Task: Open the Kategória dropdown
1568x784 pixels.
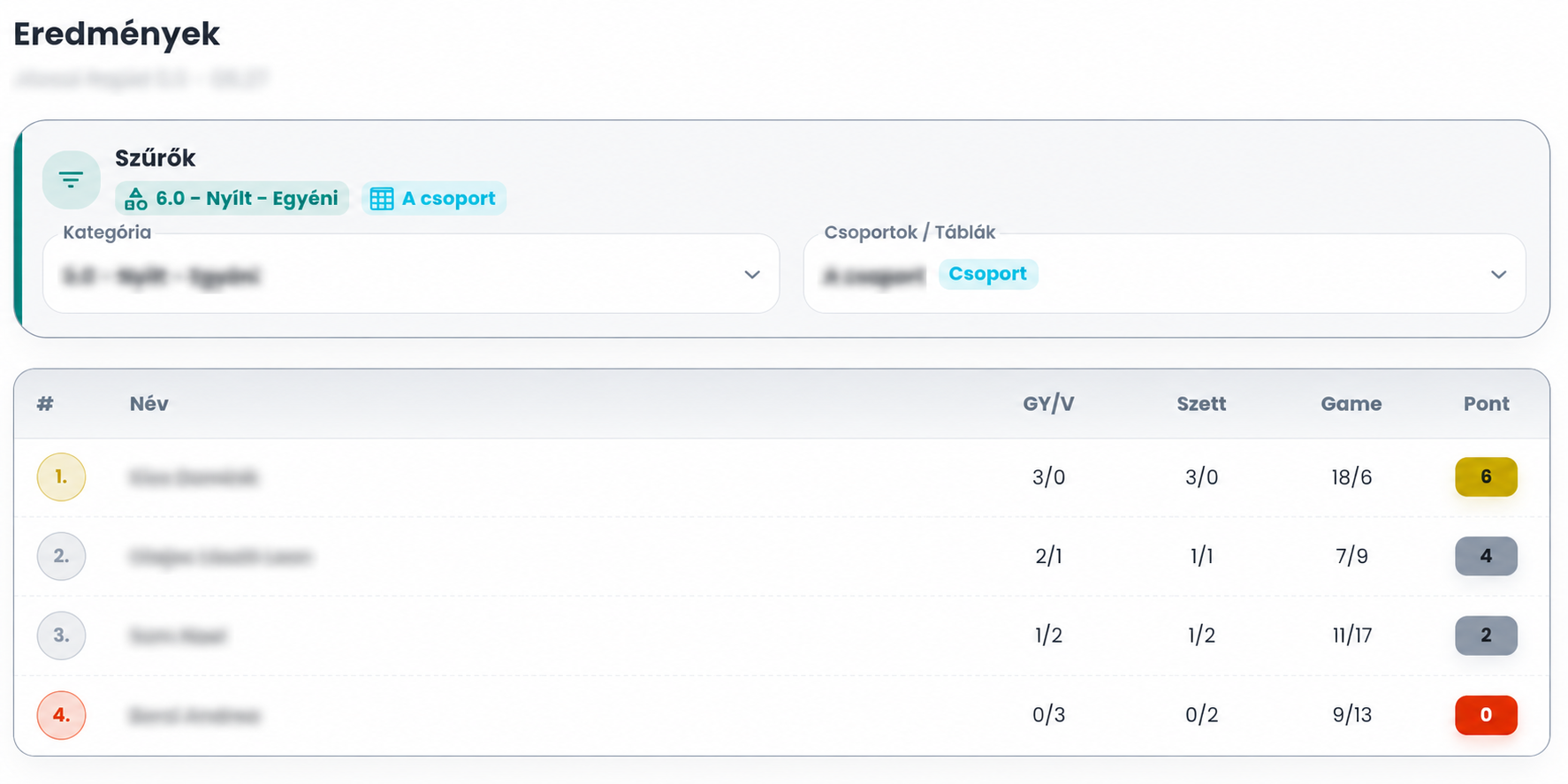Action: (x=411, y=274)
